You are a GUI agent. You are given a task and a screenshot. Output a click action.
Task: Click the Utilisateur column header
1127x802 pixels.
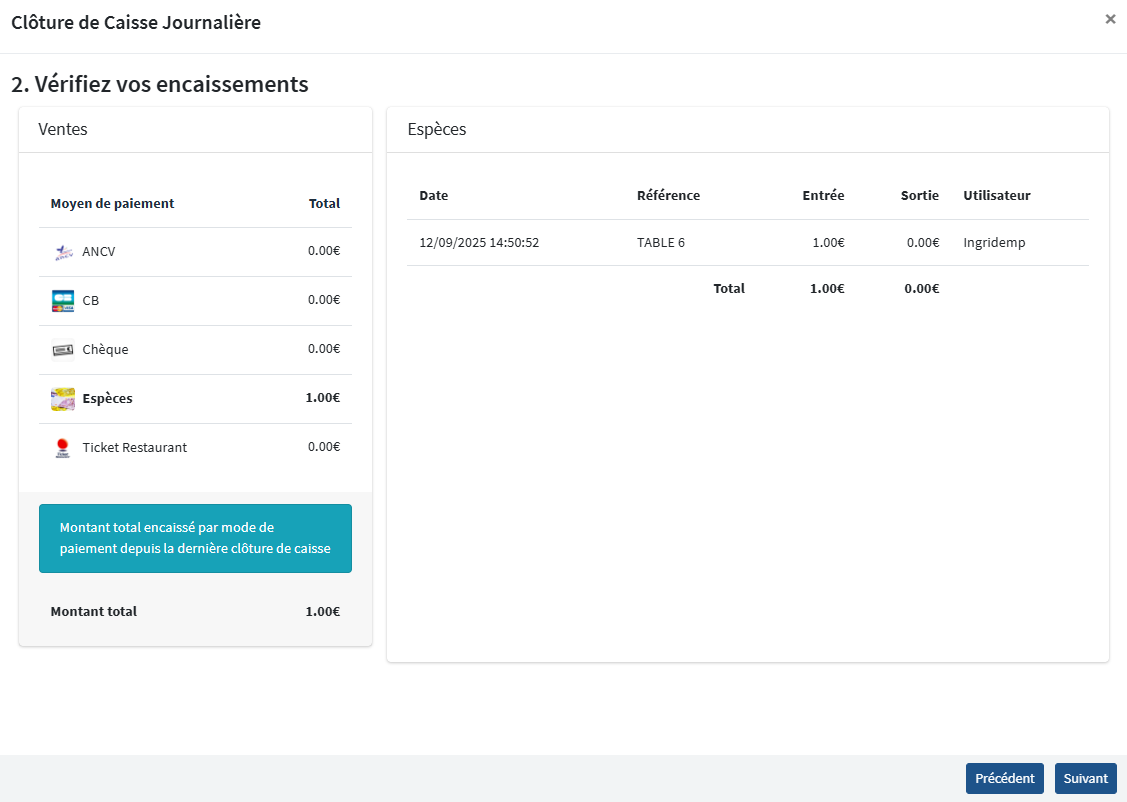(x=996, y=195)
